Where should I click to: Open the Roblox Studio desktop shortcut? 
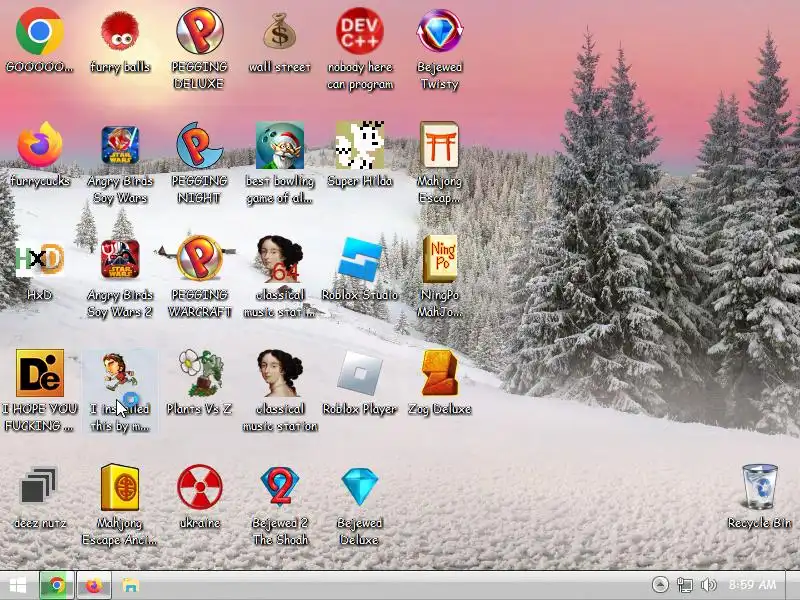click(360, 259)
